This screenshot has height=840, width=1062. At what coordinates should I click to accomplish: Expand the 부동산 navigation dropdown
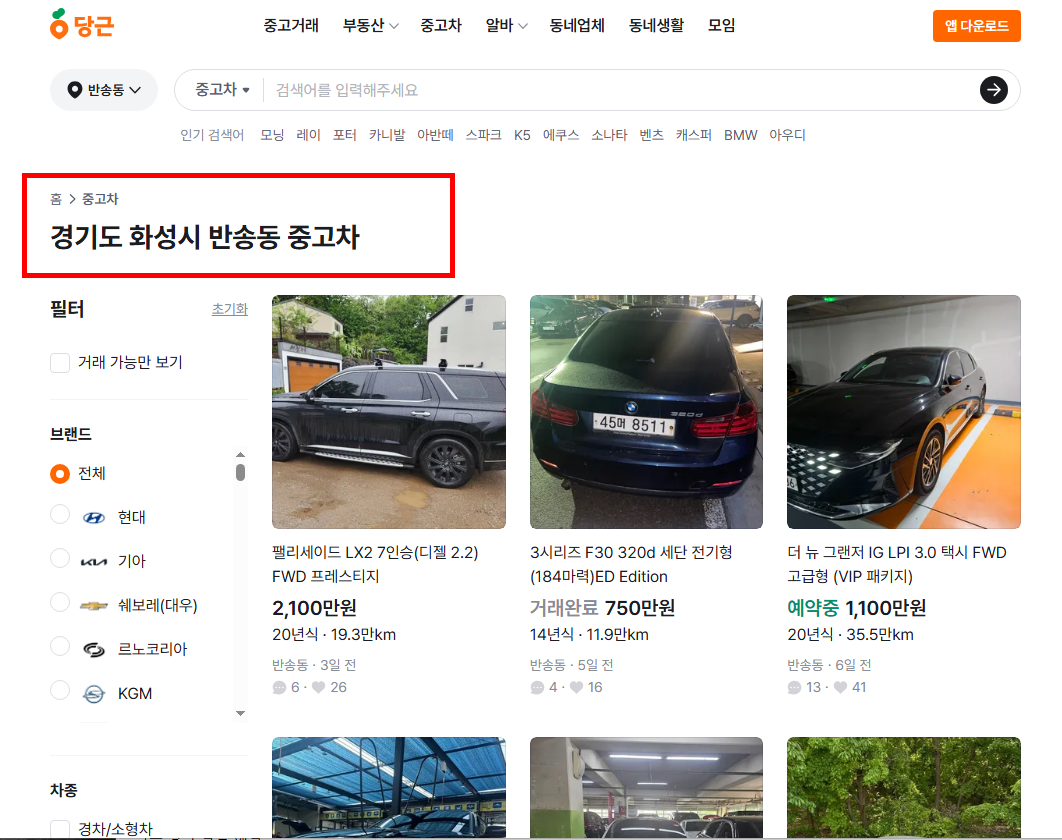click(369, 26)
